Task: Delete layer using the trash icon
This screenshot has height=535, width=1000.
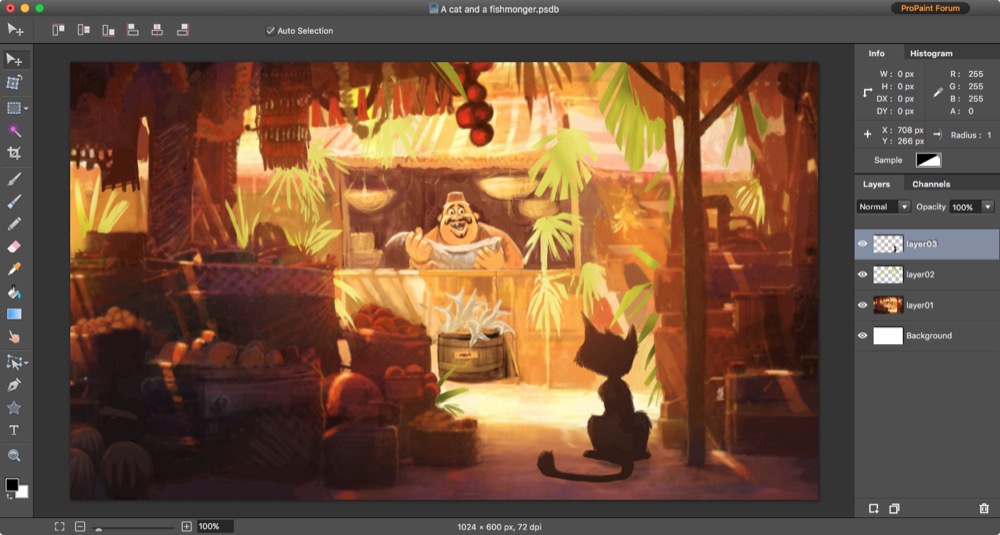Action: (984, 509)
